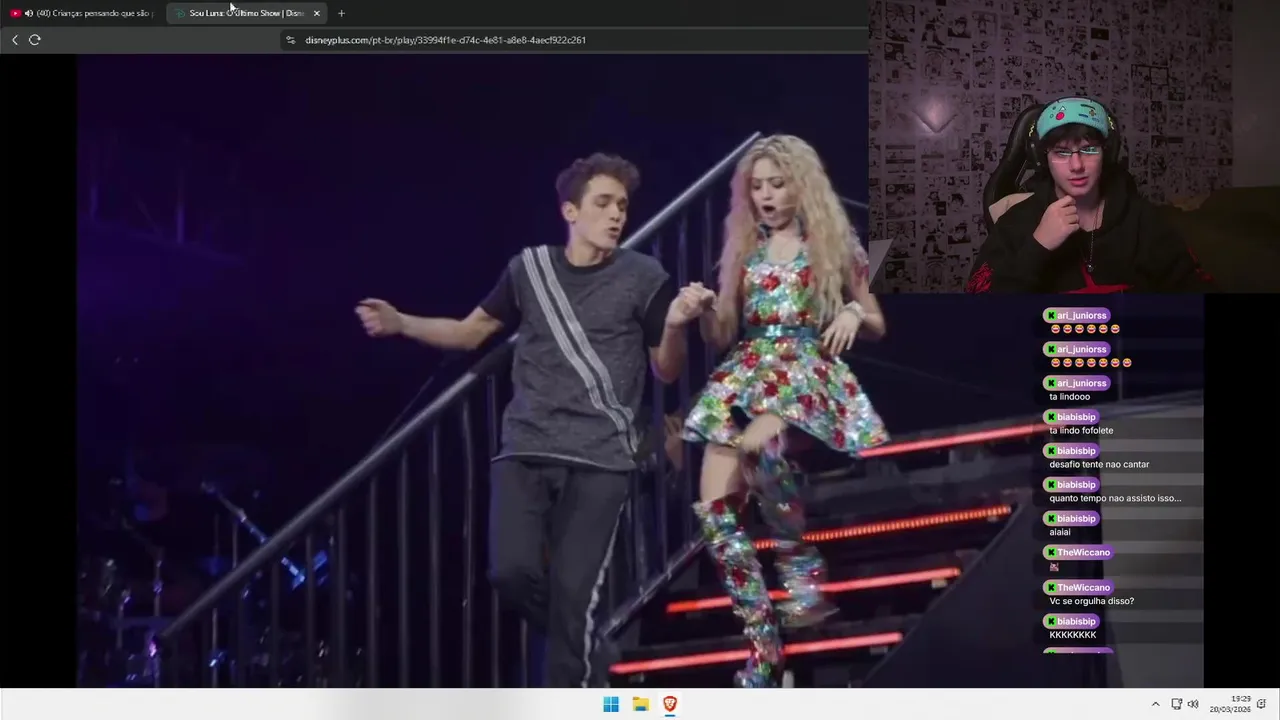Viewport: 1280px width, 720px height.
Task: Click the network icon in system tray
Action: click(x=1177, y=704)
